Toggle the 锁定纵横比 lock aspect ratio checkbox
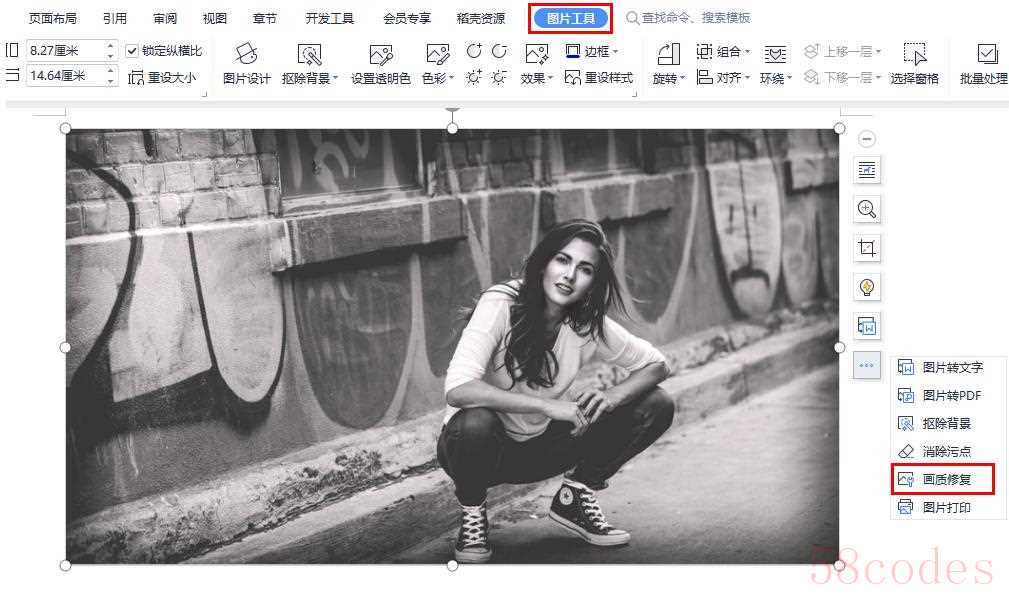 [132, 51]
